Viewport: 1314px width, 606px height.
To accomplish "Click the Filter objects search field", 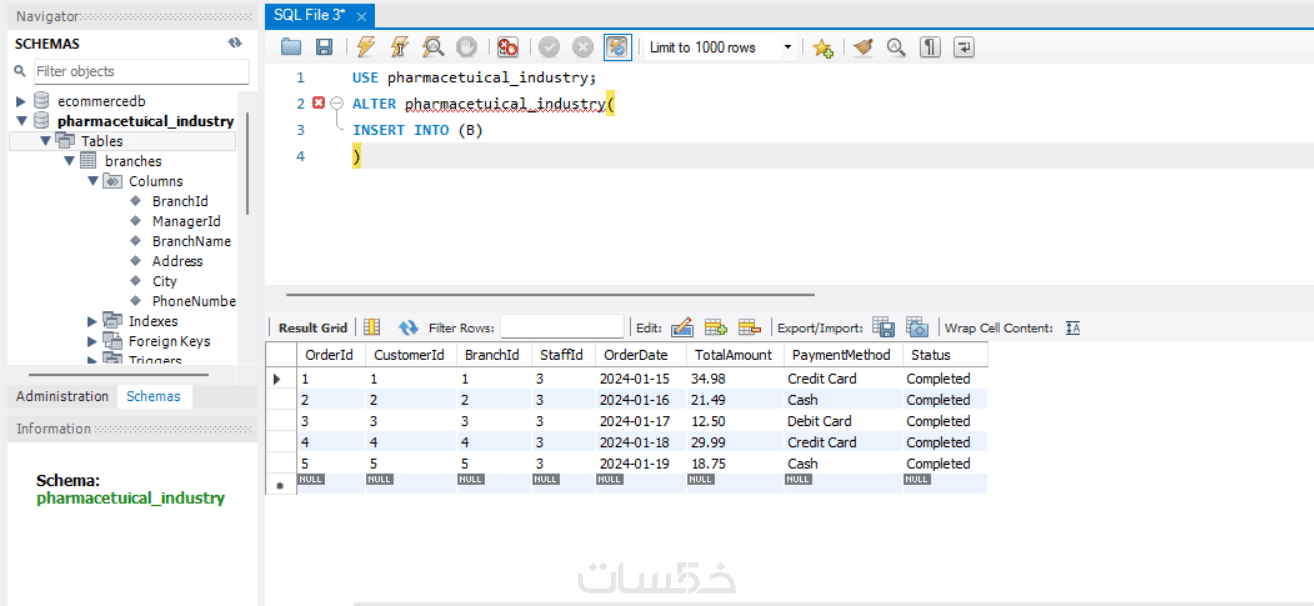I will [x=141, y=71].
